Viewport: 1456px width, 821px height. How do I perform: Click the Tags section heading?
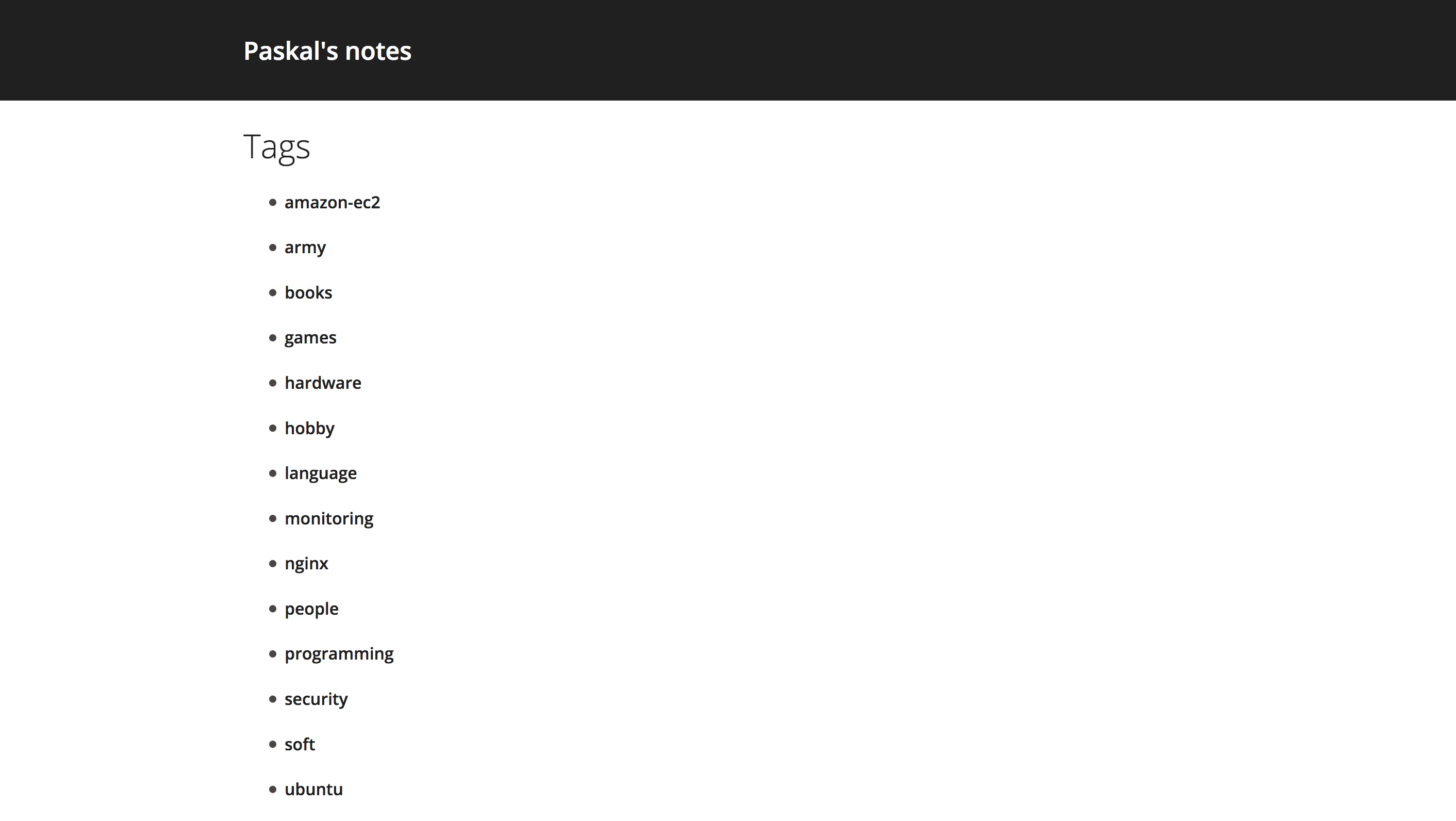click(276, 145)
